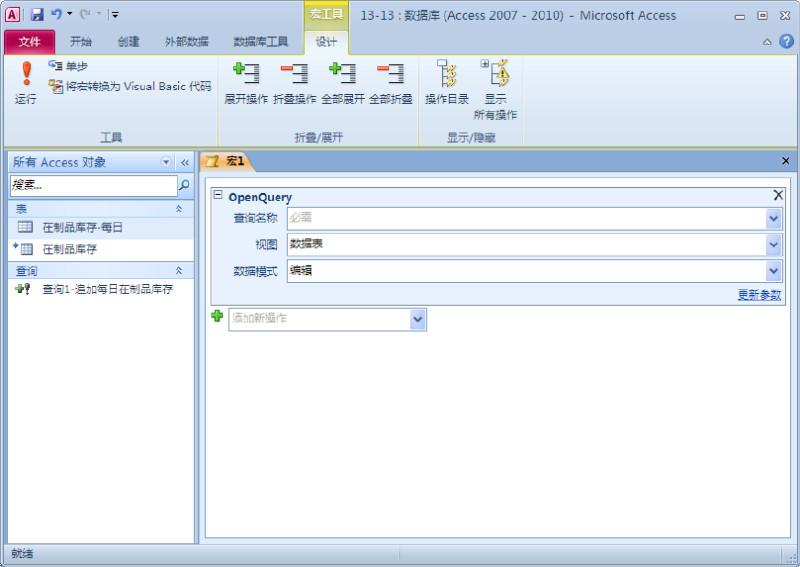800x567 pixels.
Task: Customize the quick access toolbar dropdown
Action: (115, 15)
